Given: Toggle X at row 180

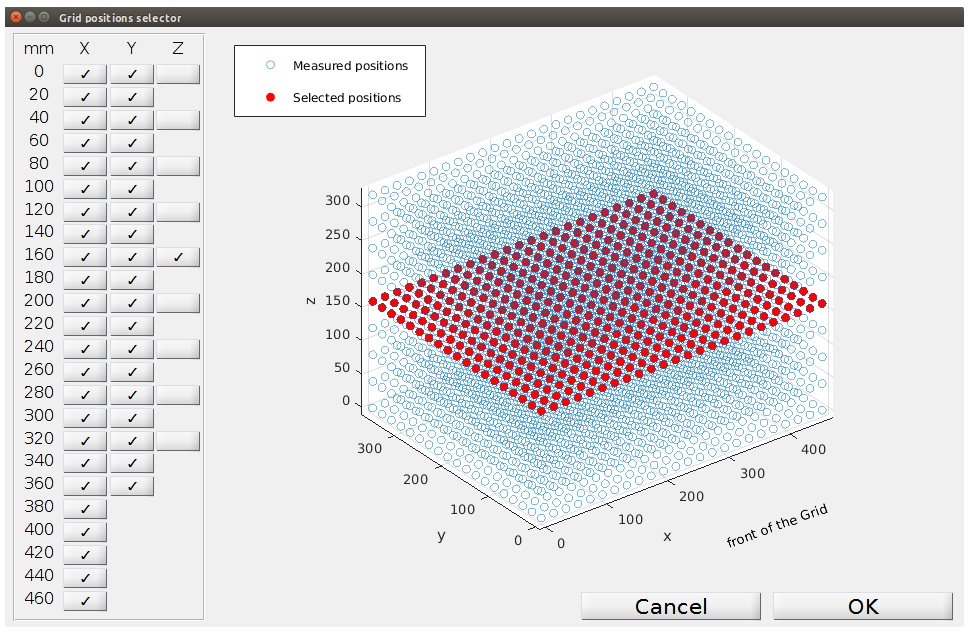Looking at the screenshot, I should tap(85, 280).
